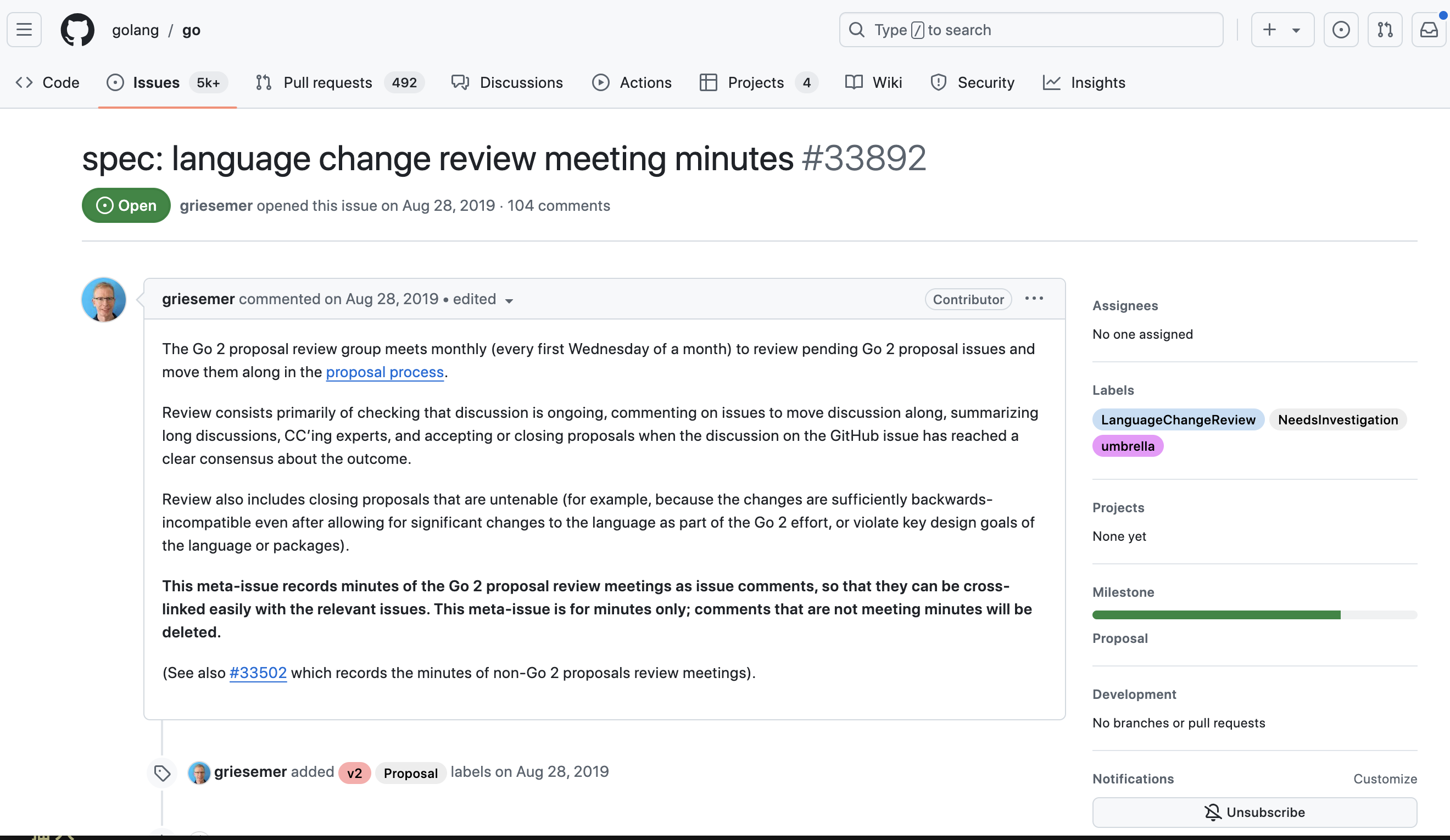This screenshot has height=840, width=1450.
Task: Open the hamburger navigation menu
Action: tap(24, 30)
